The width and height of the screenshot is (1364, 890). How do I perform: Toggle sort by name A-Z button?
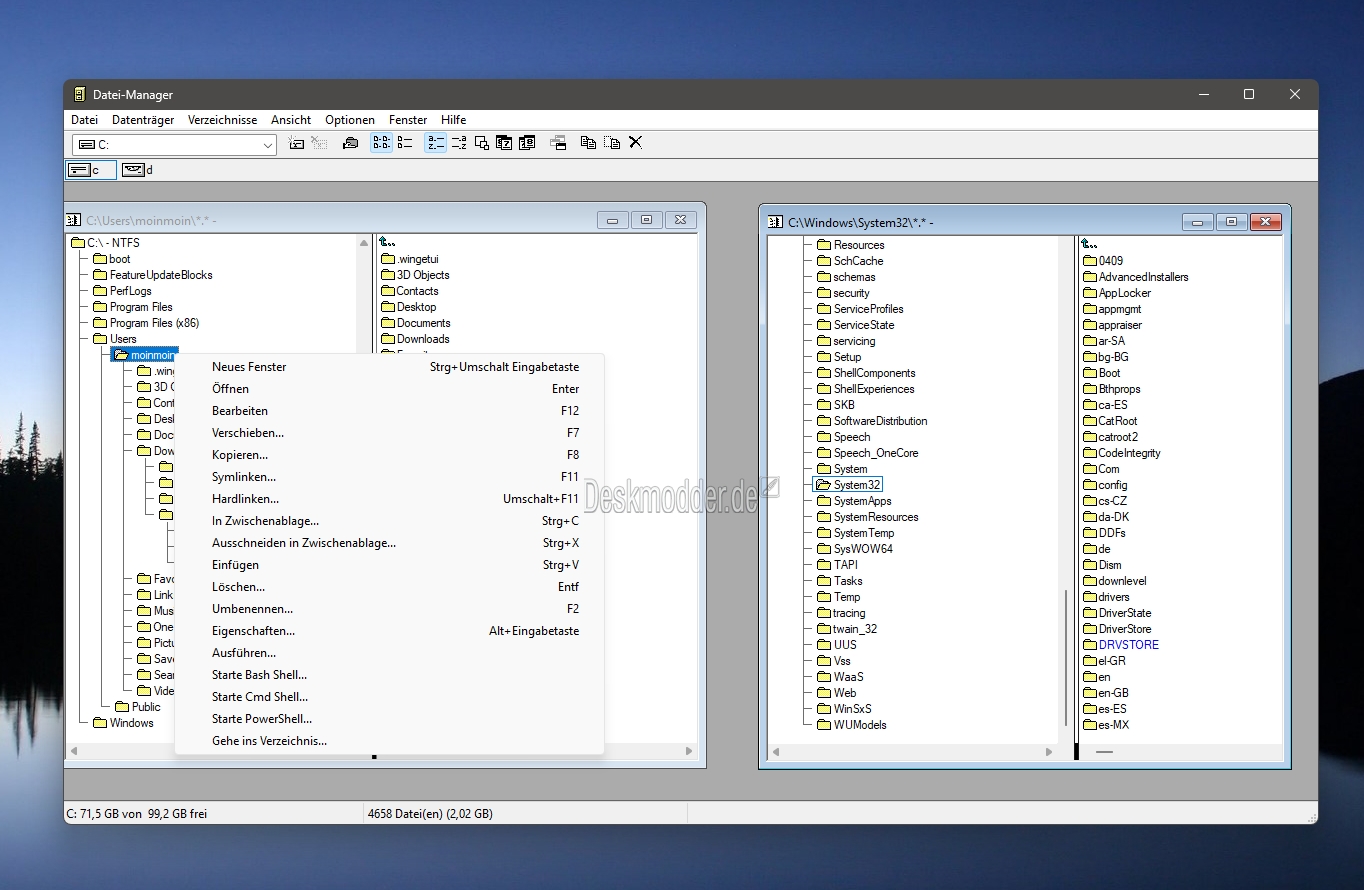click(435, 143)
